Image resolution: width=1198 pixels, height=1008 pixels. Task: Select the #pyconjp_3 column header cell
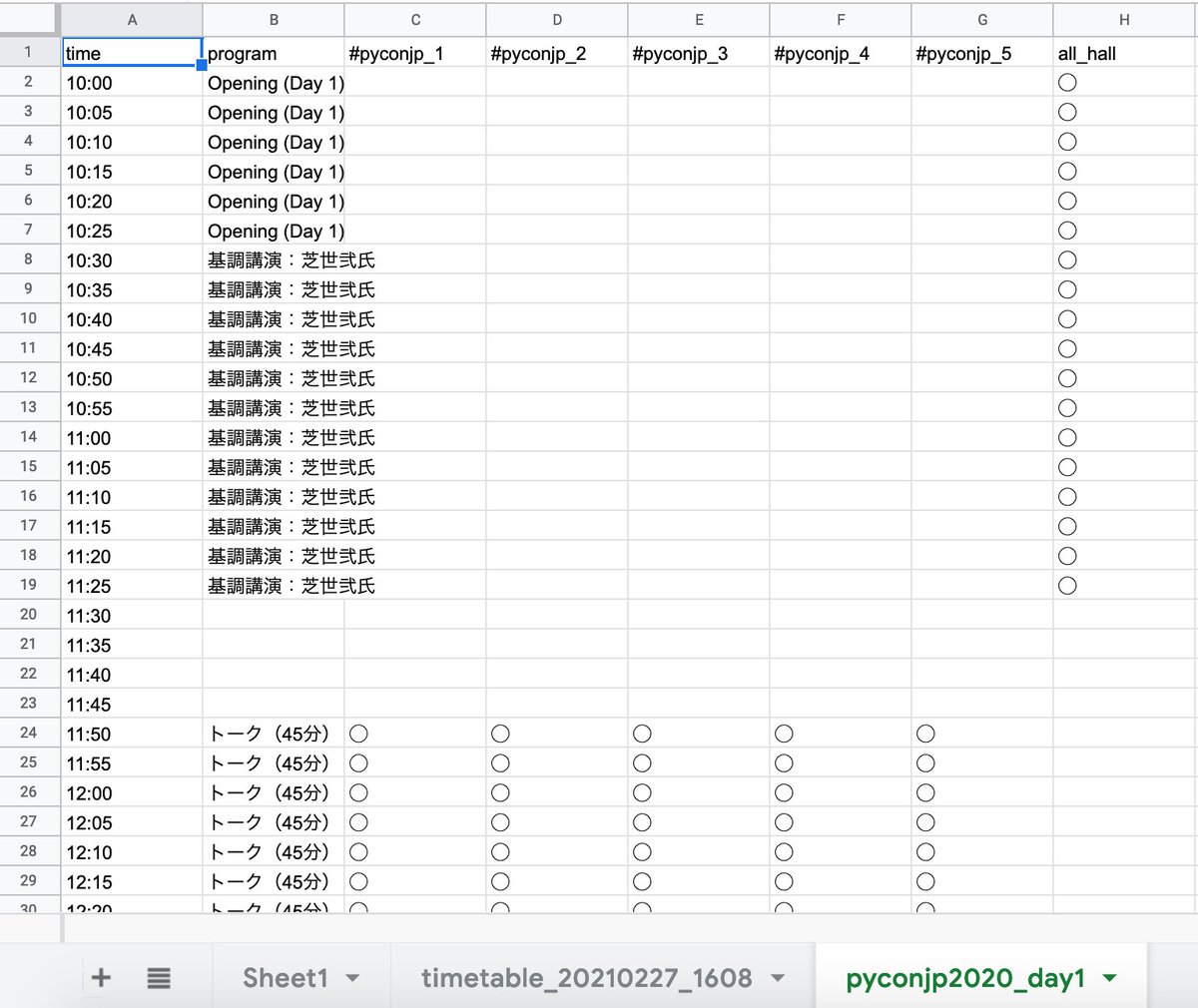[x=698, y=53]
